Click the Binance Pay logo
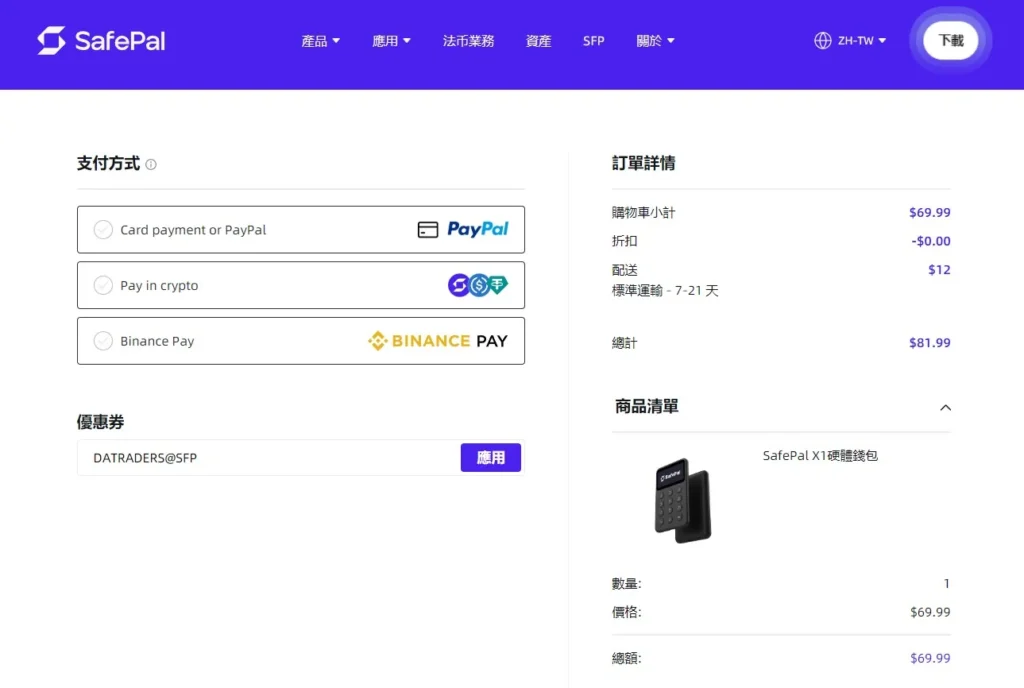The height and width of the screenshot is (688, 1024). (438, 341)
